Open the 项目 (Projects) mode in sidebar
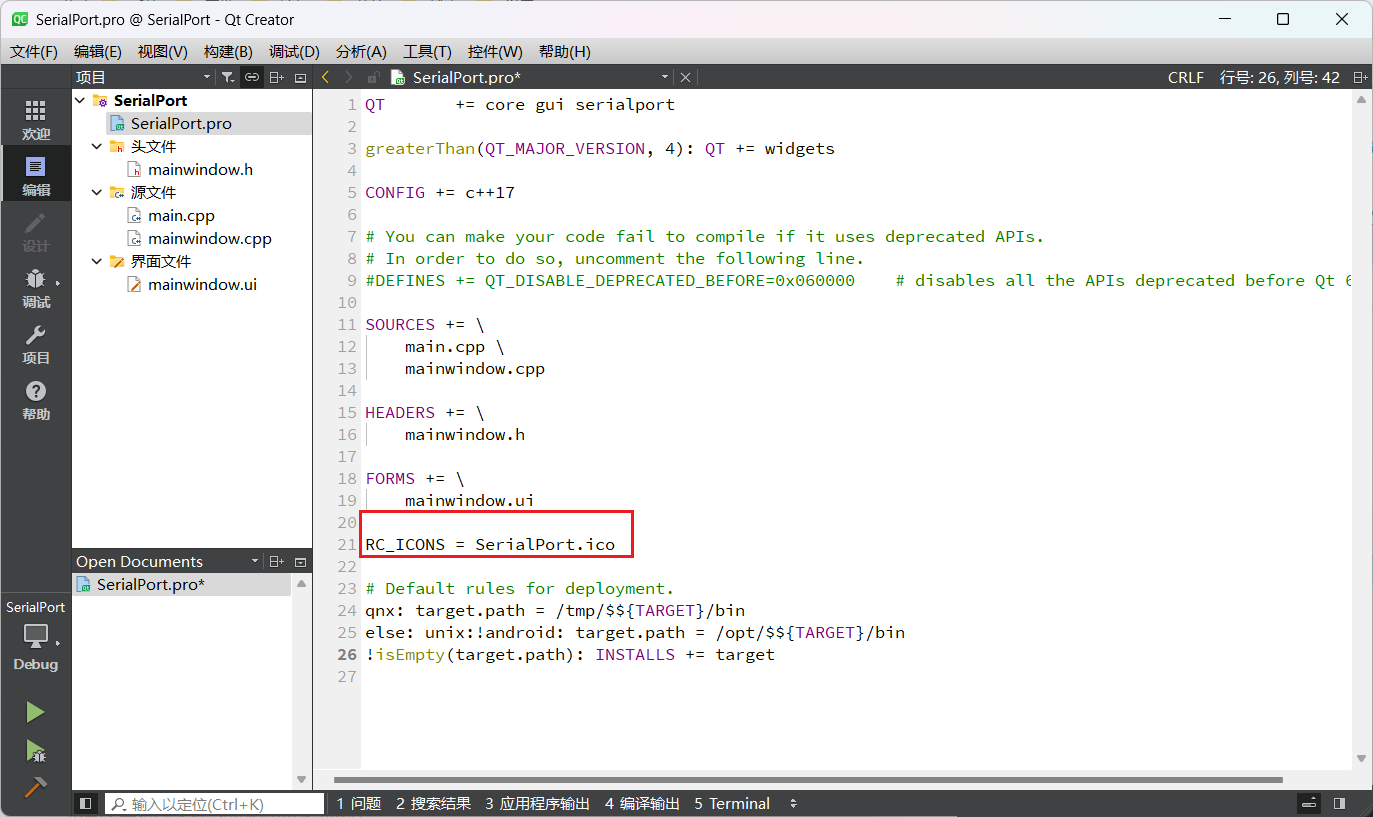This screenshot has width=1373, height=817. click(35, 344)
